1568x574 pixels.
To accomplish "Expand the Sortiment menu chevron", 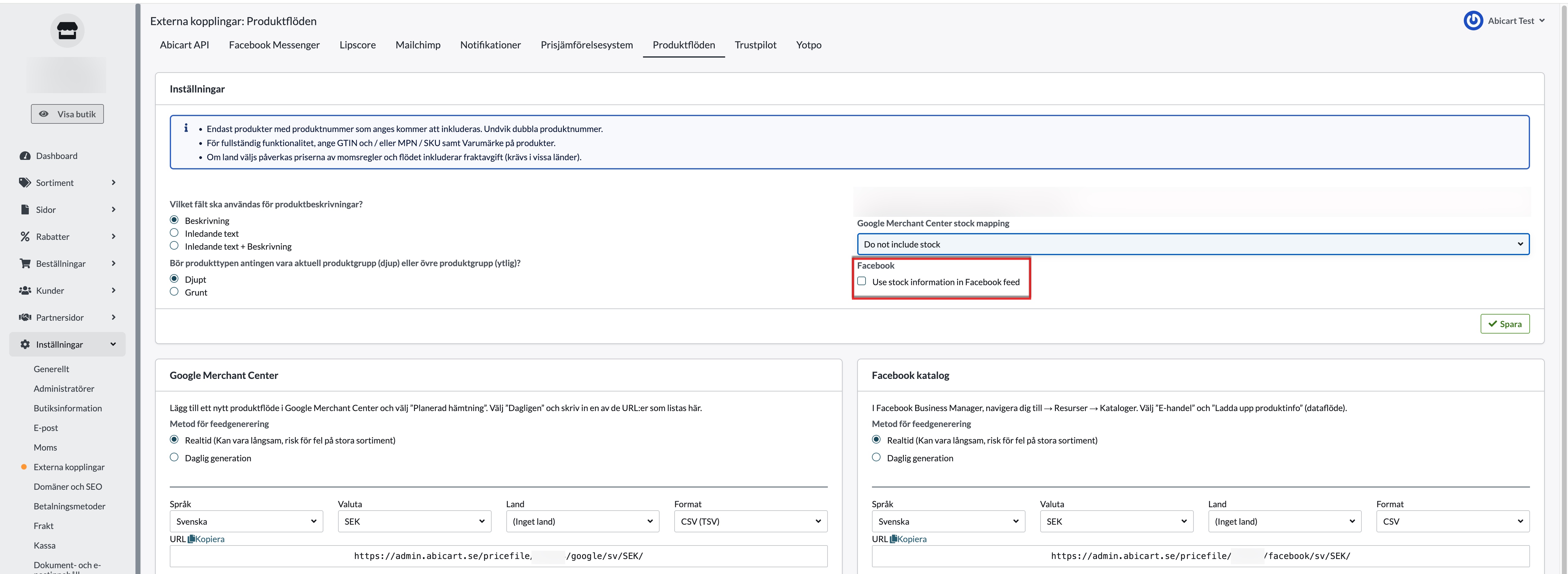I will click(x=113, y=183).
